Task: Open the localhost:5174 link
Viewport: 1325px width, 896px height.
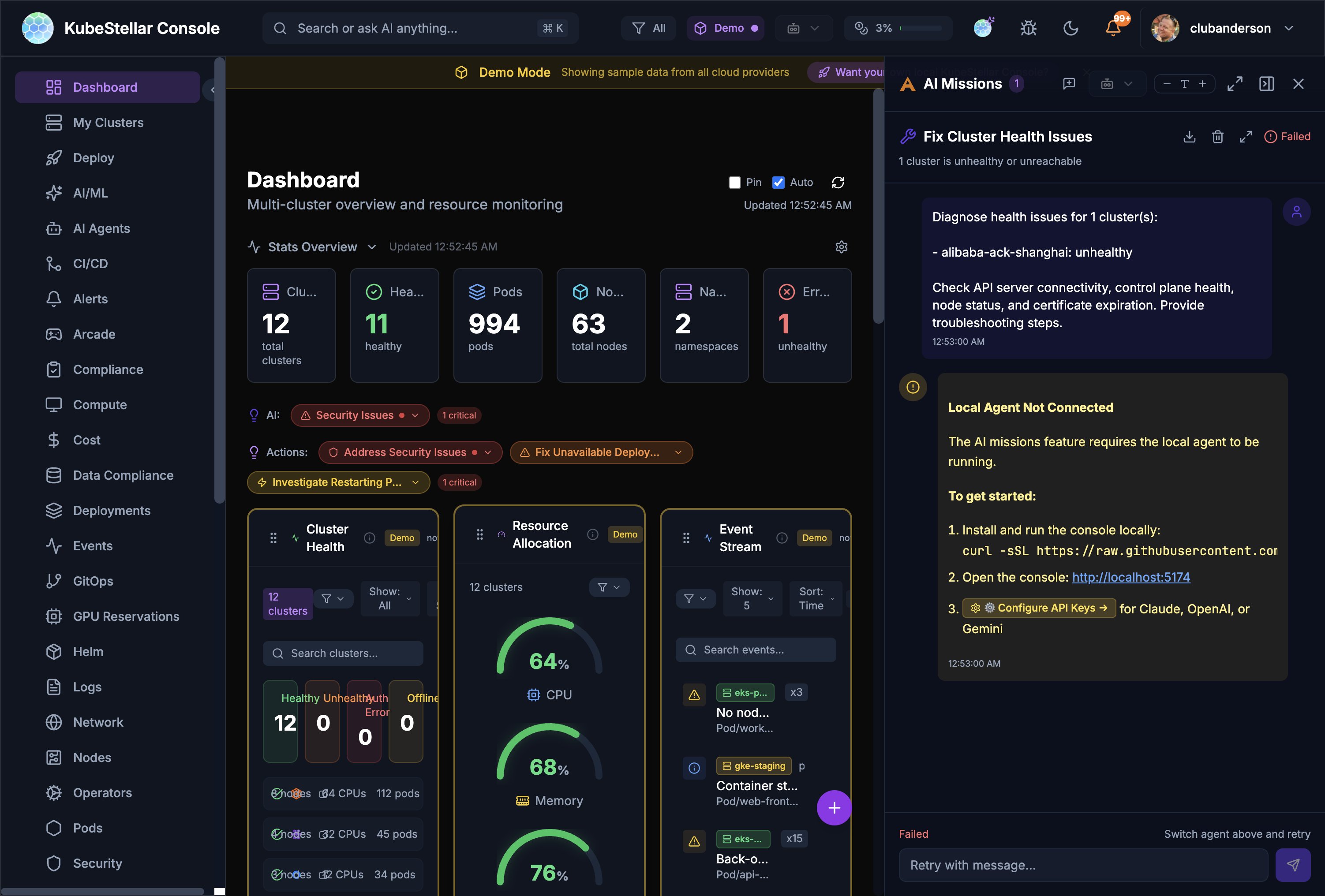Action: point(1130,577)
